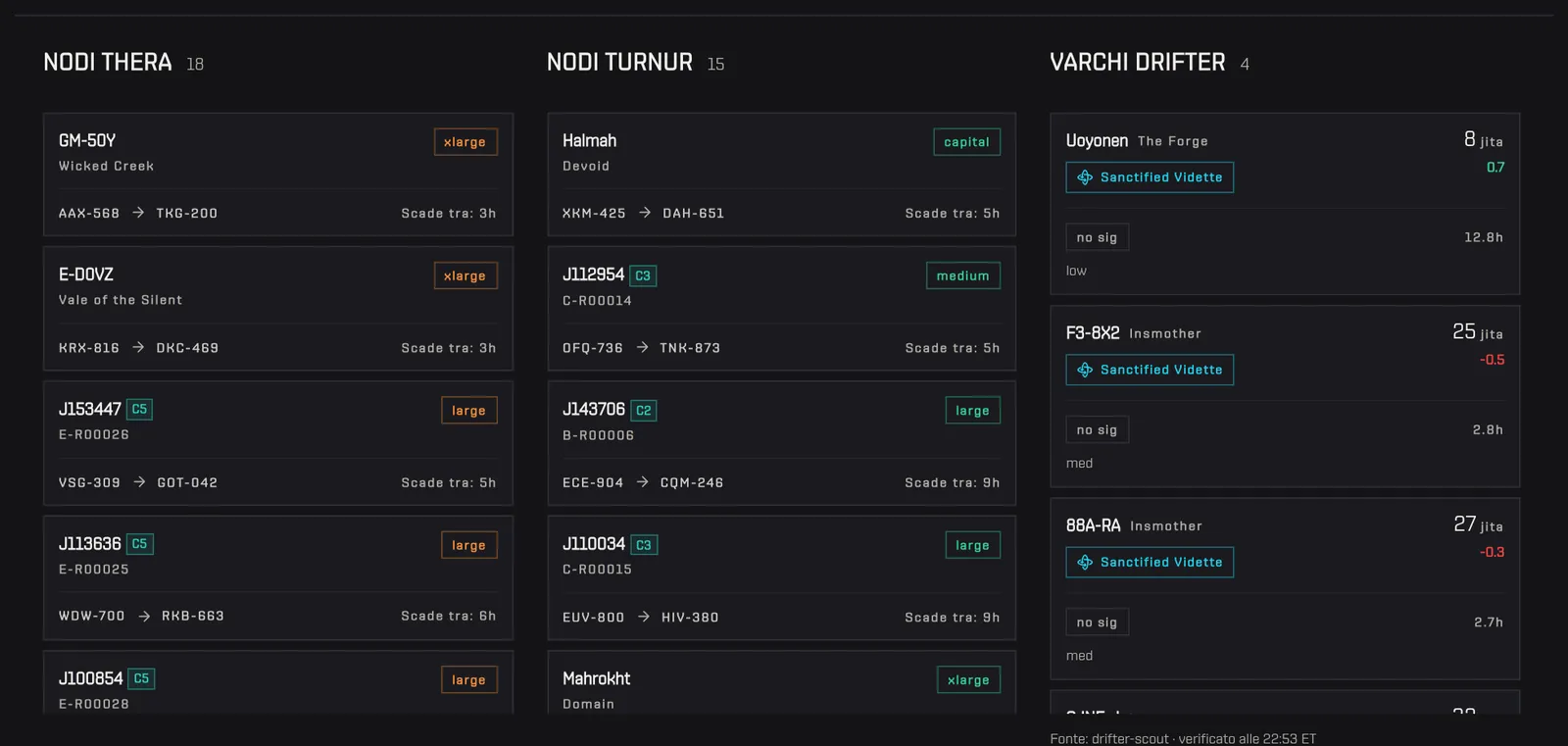The image size is (1568, 746).
Task: Click the Sanctified Vidette icon in Uoyonen card
Action: [1085, 177]
